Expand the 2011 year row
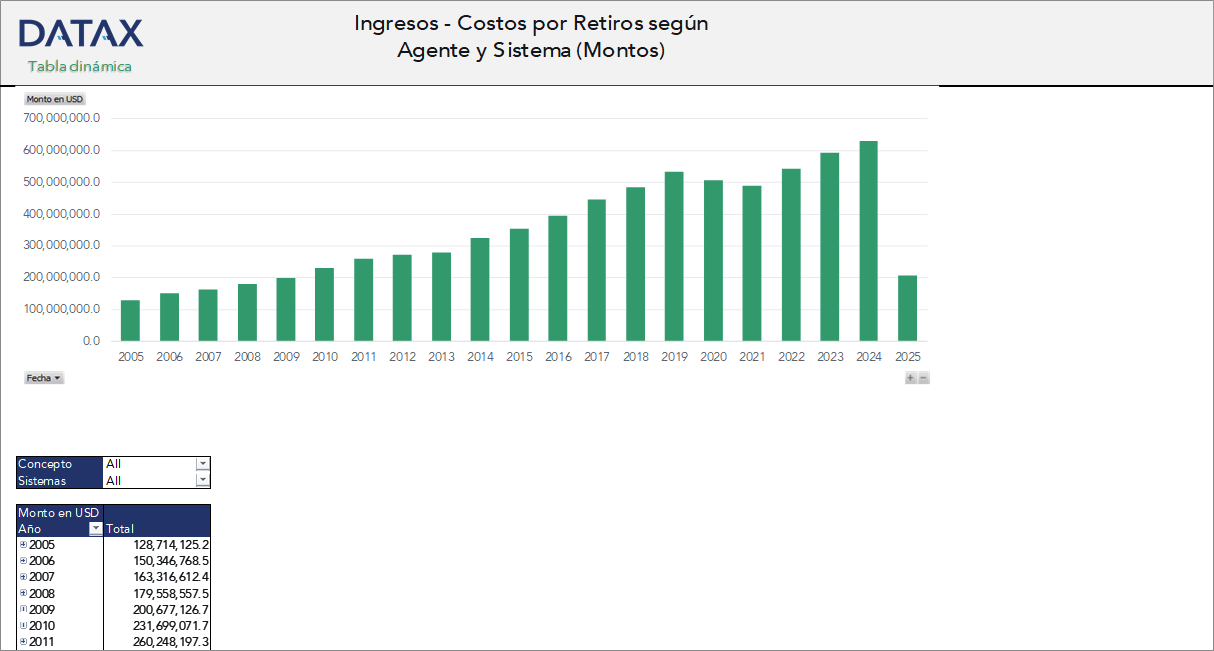This screenshot has width=1214, height=651. pos(24,641)
